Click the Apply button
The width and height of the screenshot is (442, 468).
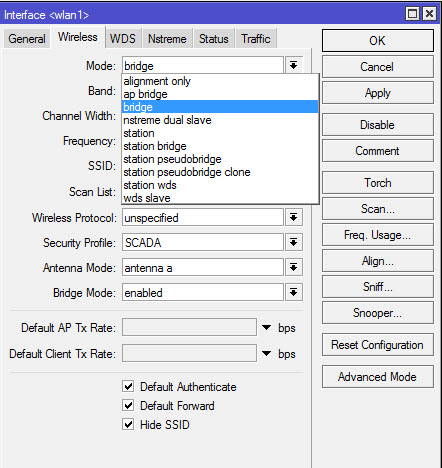click(378, 93)
